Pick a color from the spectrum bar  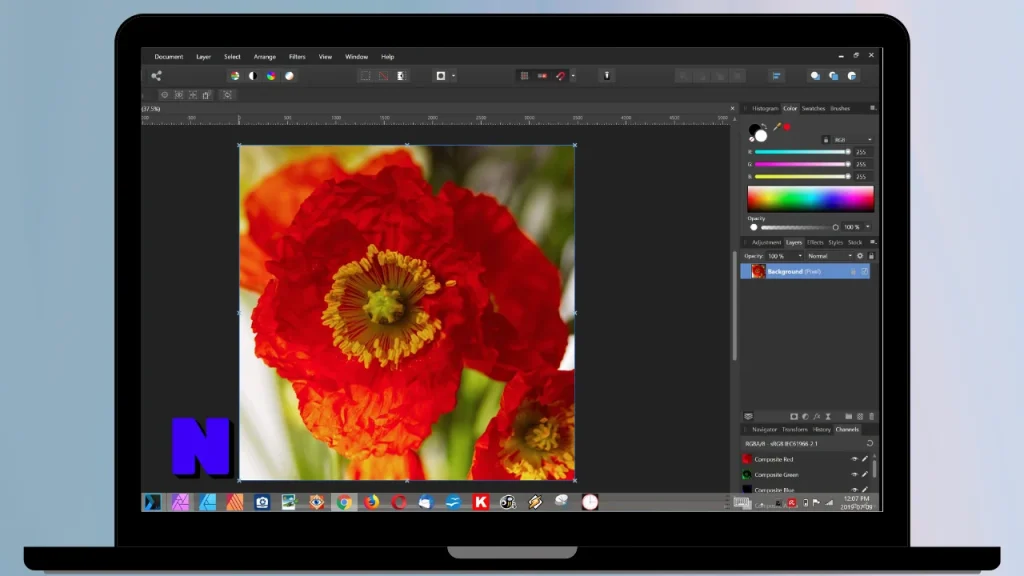810,199
